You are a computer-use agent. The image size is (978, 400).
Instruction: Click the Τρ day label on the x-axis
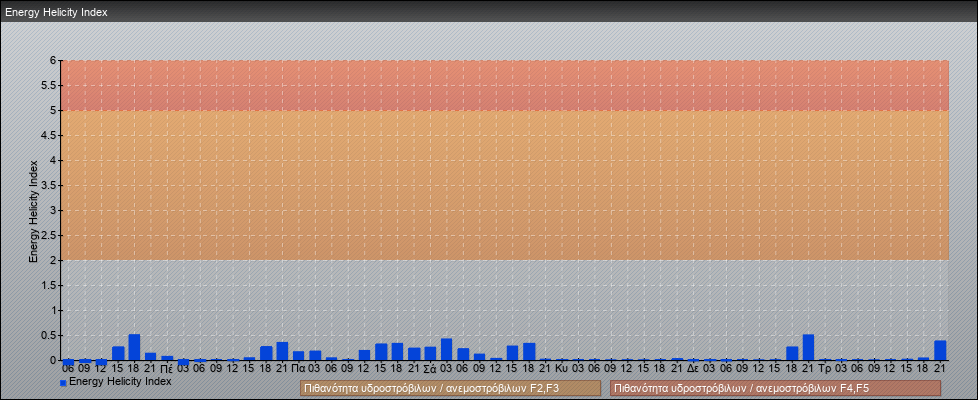pyautogui.click(x=824, y=369)
